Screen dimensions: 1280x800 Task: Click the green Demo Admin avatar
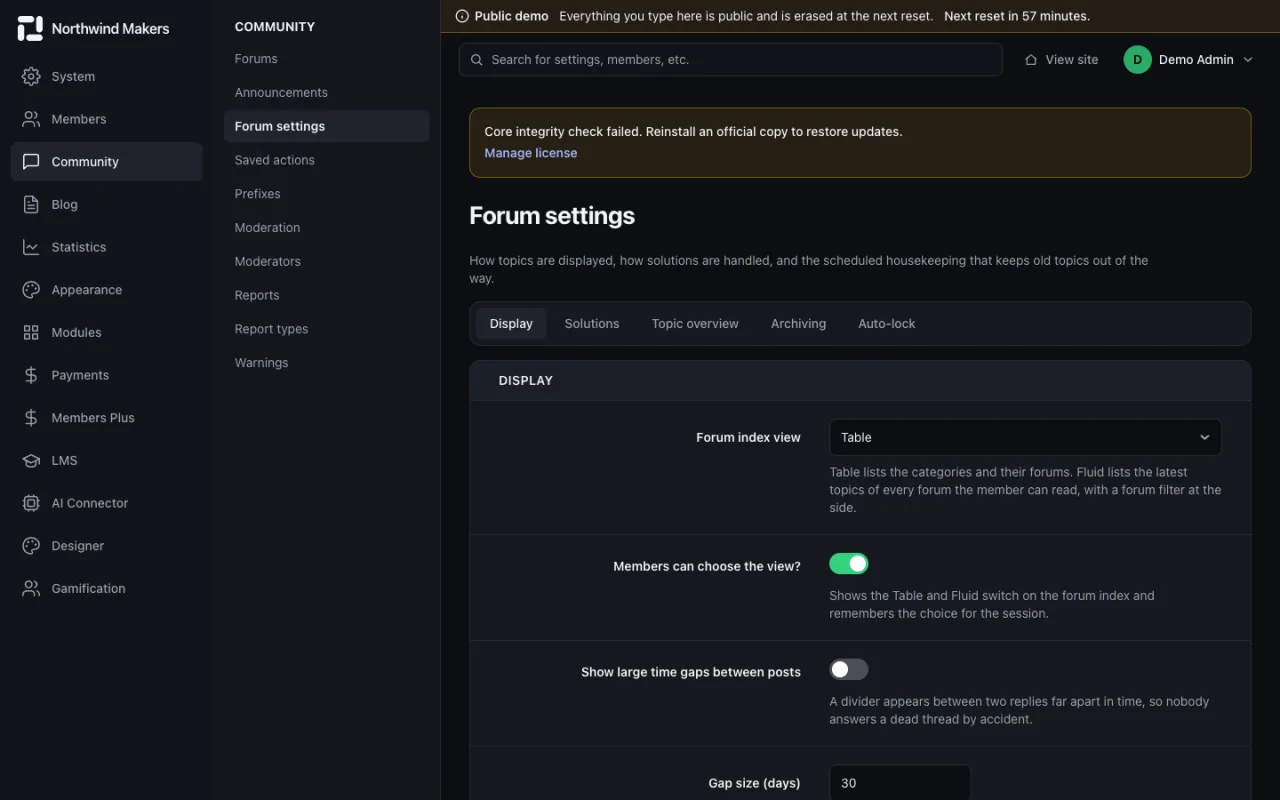1137,60
